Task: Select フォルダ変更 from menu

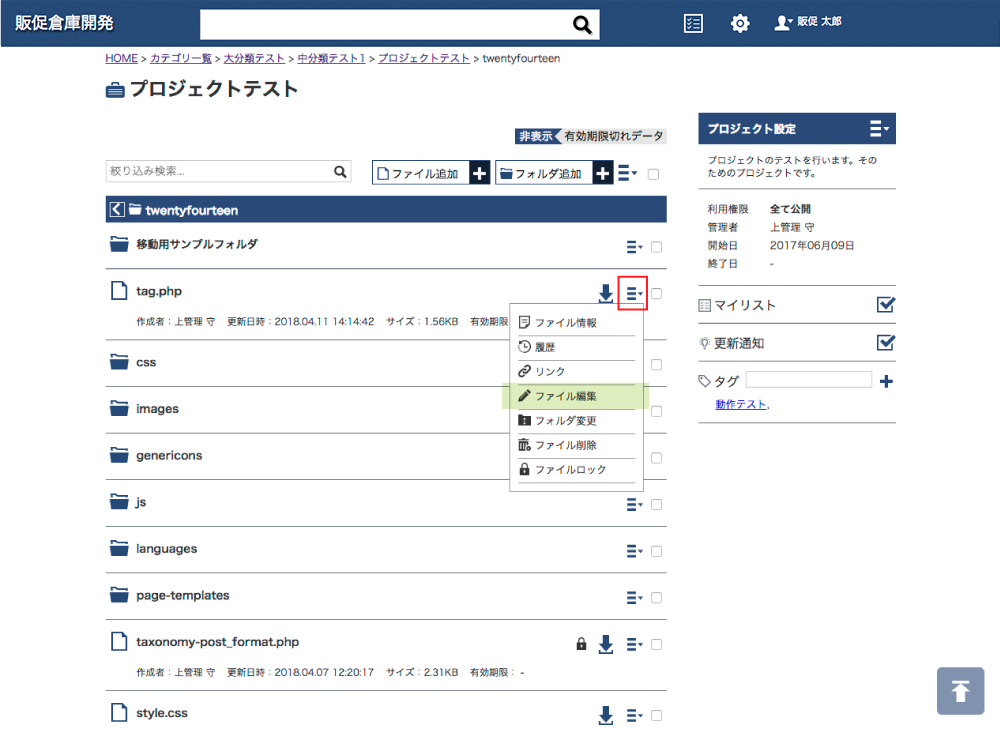Action: 577,420
